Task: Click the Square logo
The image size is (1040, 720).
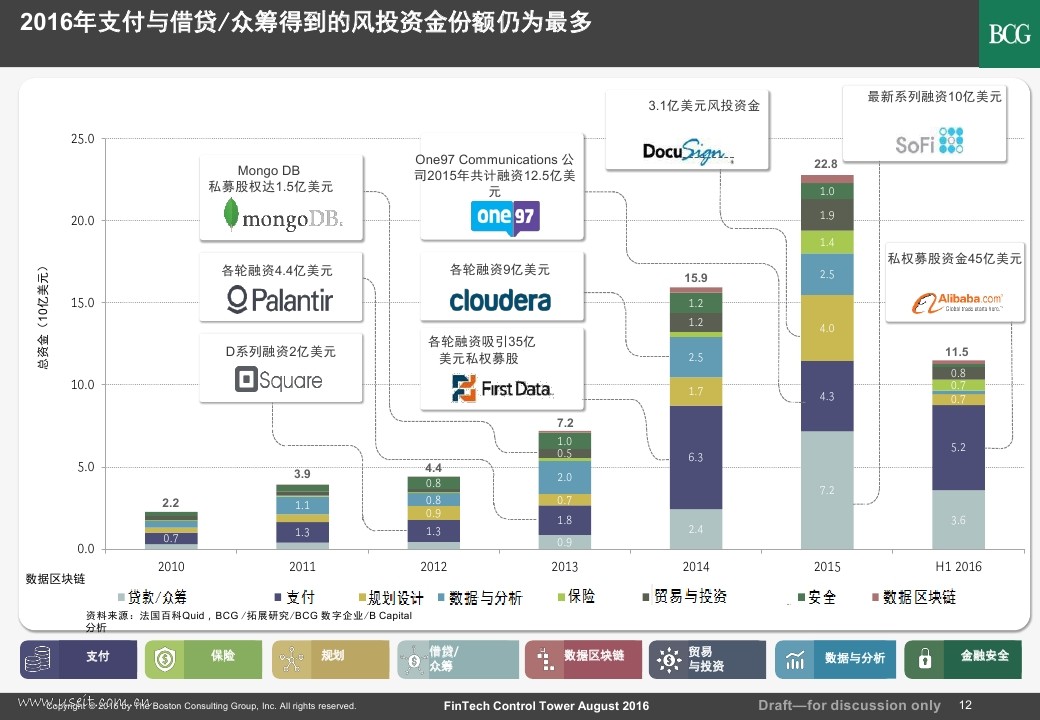Action: coord(279,380)
